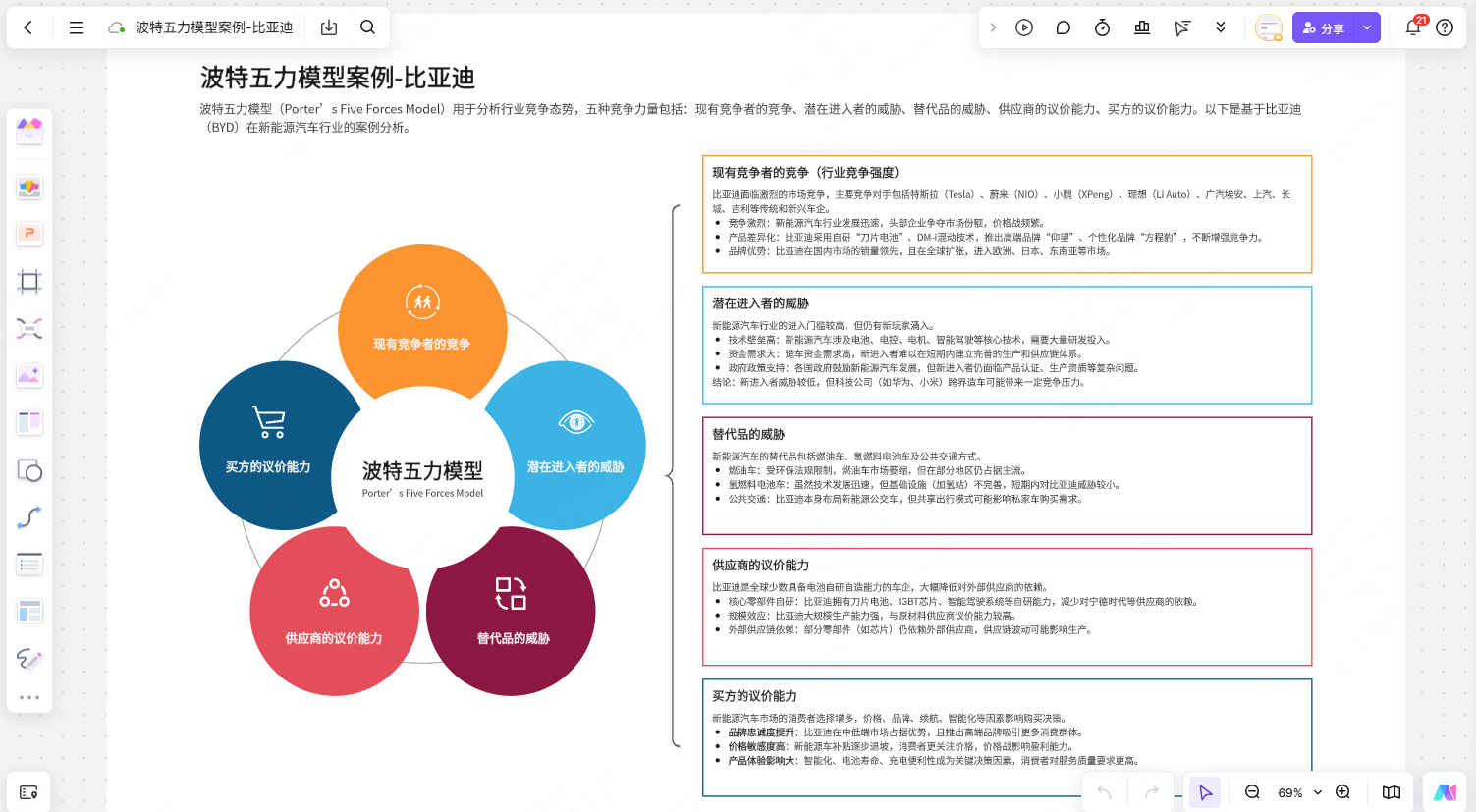Viewport: 1476px width, 812px height.
Task: Click the redo arrow
Action: [x=1151, y=792]
